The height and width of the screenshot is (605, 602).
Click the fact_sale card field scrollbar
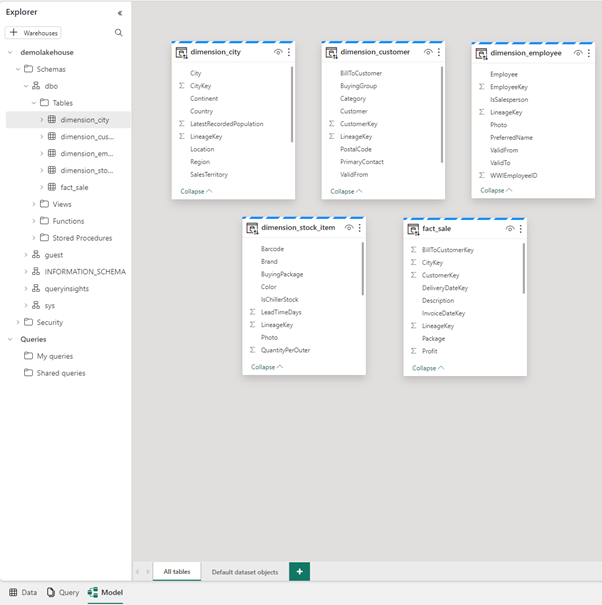point(524,269)
